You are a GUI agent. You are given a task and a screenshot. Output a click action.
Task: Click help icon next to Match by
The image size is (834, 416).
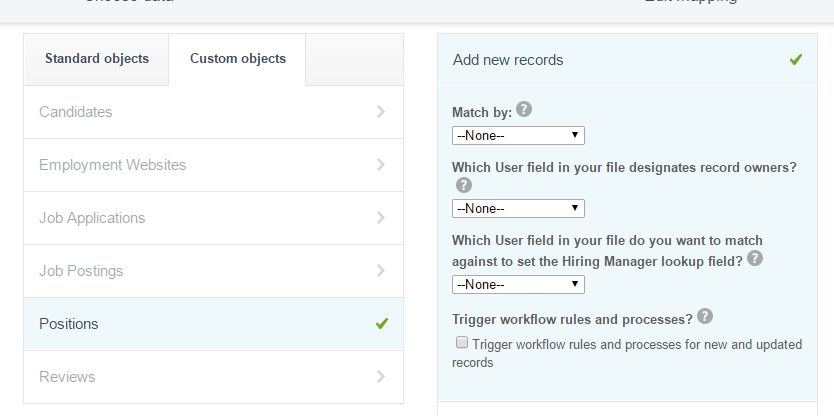(524, 111)
